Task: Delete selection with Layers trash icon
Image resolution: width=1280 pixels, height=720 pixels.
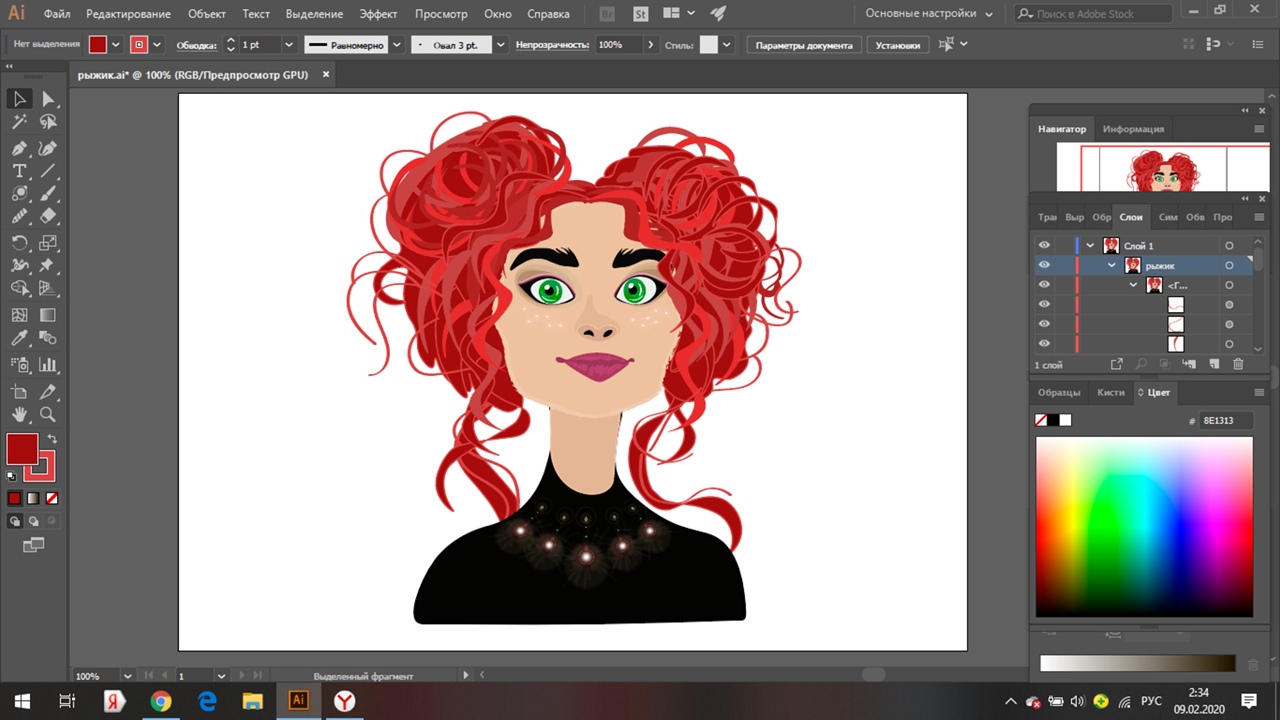Action: point(1238,365)
